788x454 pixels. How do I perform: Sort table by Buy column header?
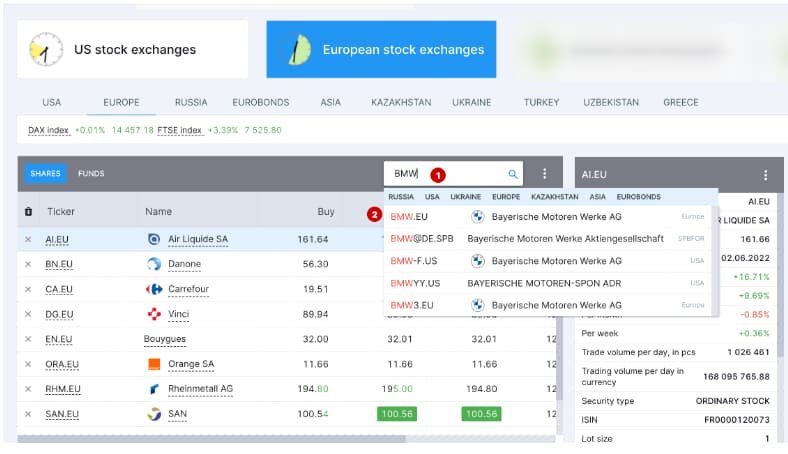point(326,212)
